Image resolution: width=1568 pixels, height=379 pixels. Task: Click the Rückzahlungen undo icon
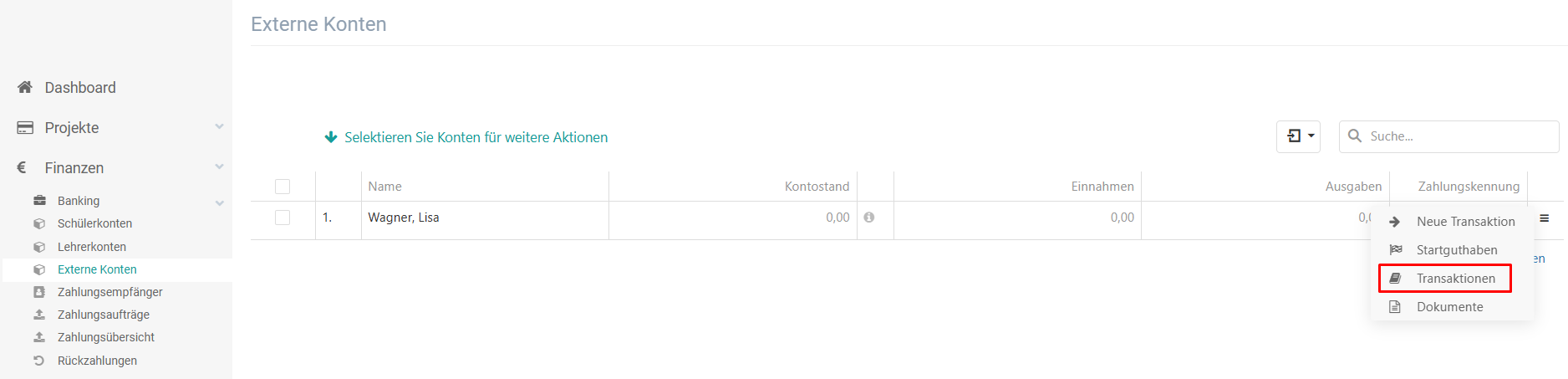39,361
